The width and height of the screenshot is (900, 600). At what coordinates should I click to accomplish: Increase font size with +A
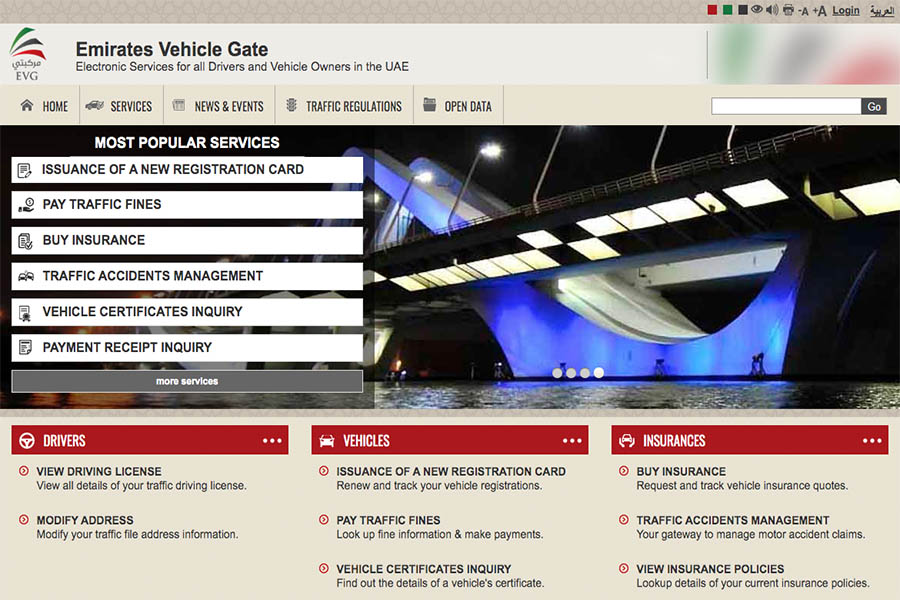pos(819,11)
